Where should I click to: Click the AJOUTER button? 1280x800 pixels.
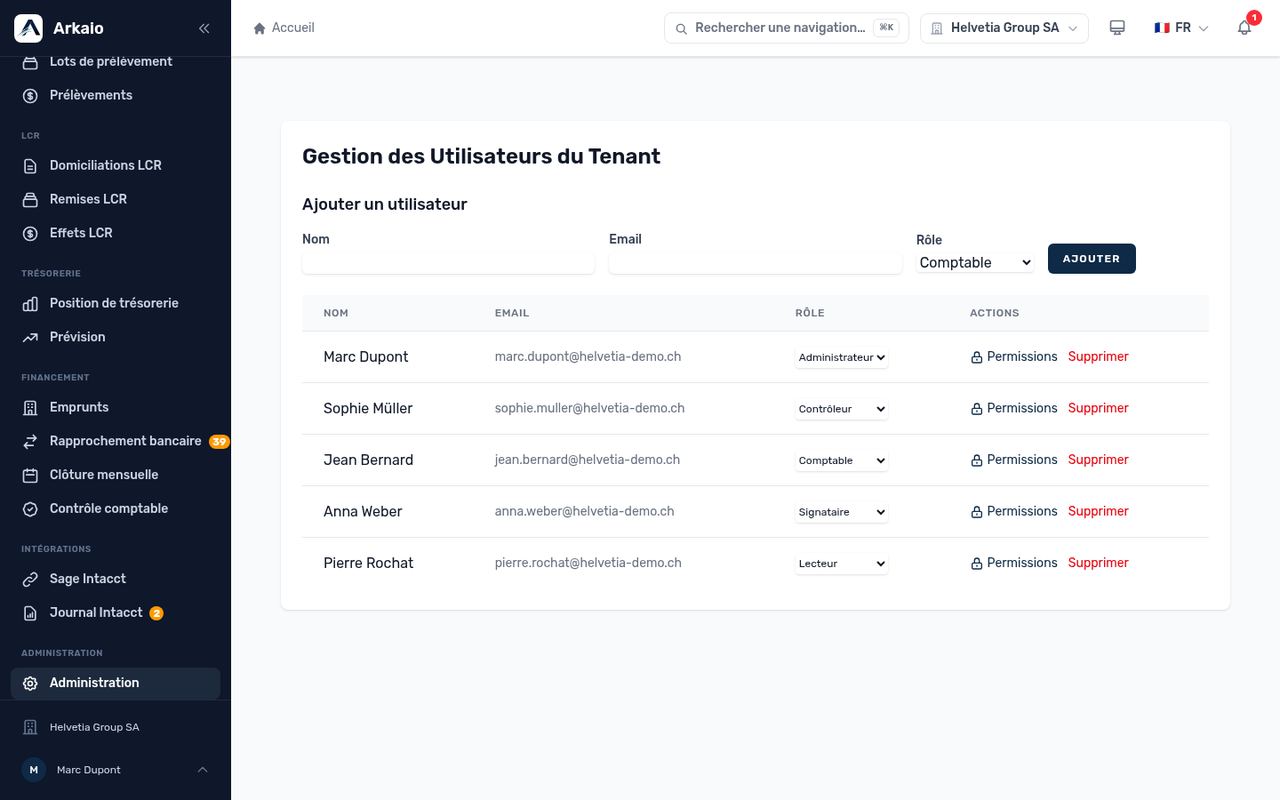click(x=1091, y=258)
